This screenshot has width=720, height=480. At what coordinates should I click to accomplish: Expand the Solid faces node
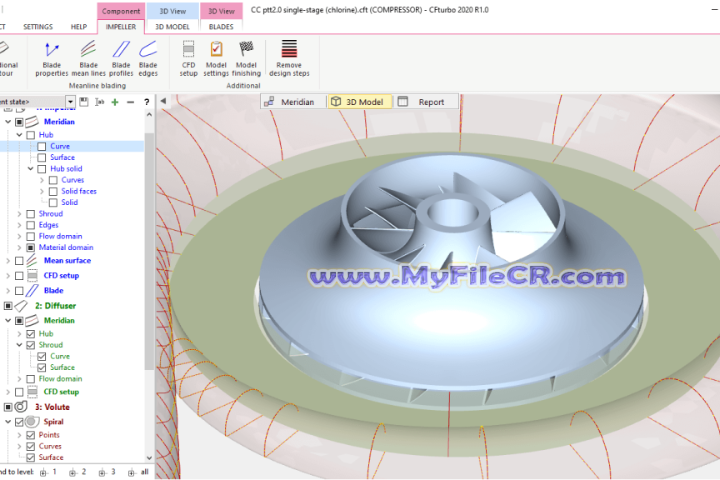point(42,191)
